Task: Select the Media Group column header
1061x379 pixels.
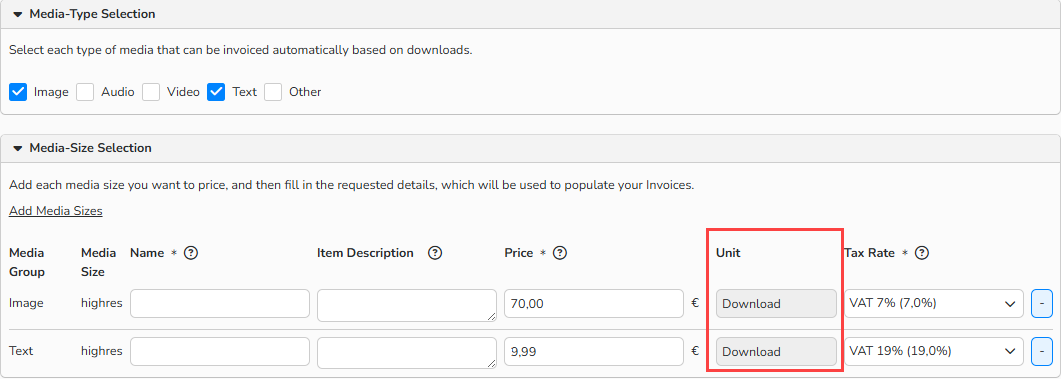Action: [x=27, y=263]
